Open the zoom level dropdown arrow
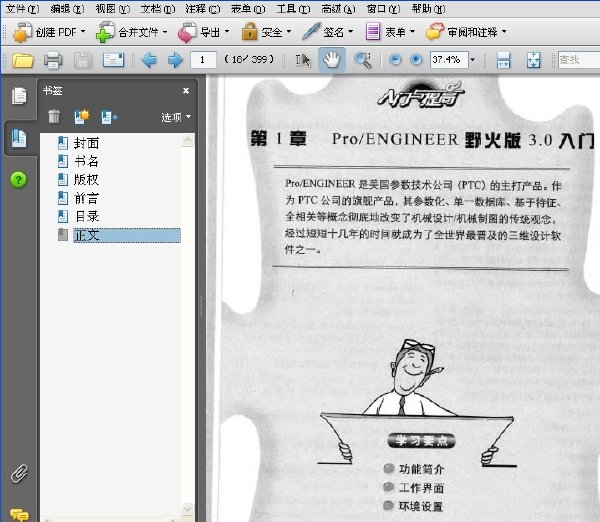The height and width of the screenshot is (522, 600). pos(473,60)
